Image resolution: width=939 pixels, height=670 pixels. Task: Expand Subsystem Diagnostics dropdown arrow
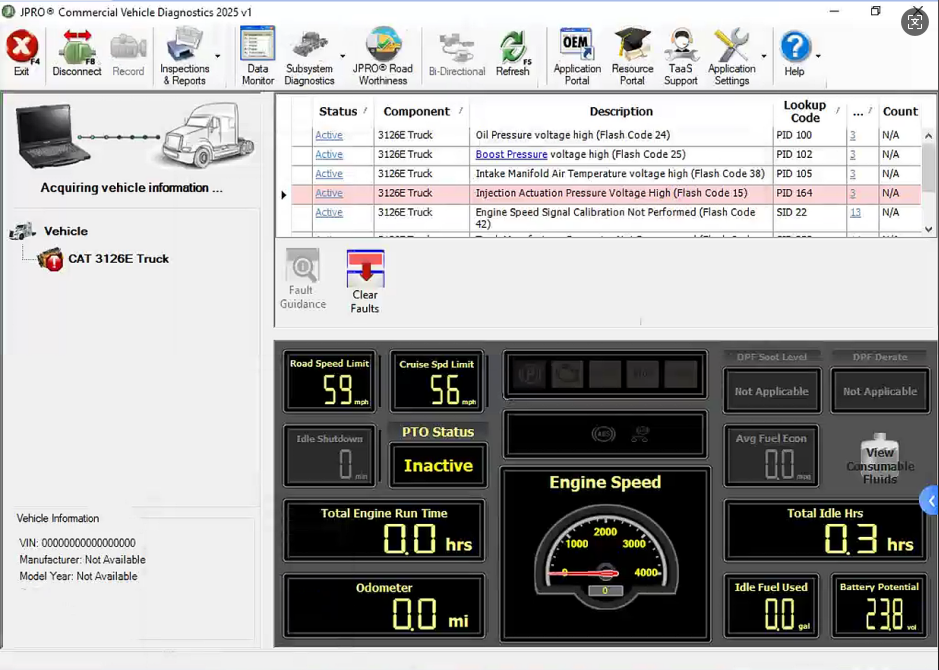point(343,56)
